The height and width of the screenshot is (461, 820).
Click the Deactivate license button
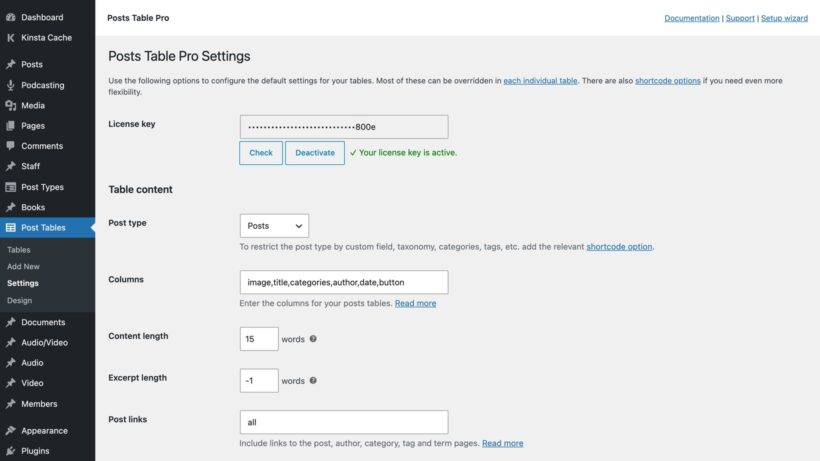point(315,153)
